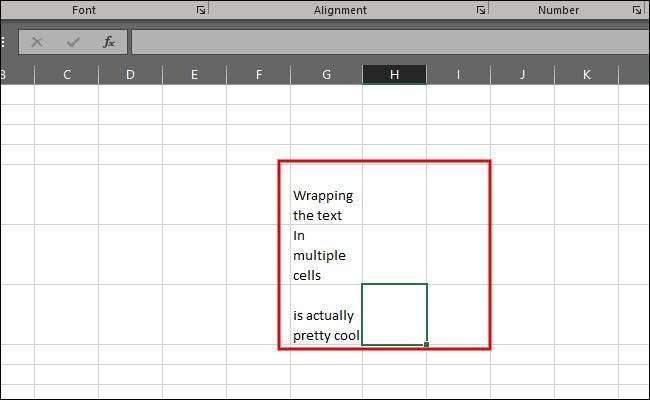This screenshot has width=650, height=400.
Task: Click the fill handle of the selected cell
Action: tap(427, 345)
